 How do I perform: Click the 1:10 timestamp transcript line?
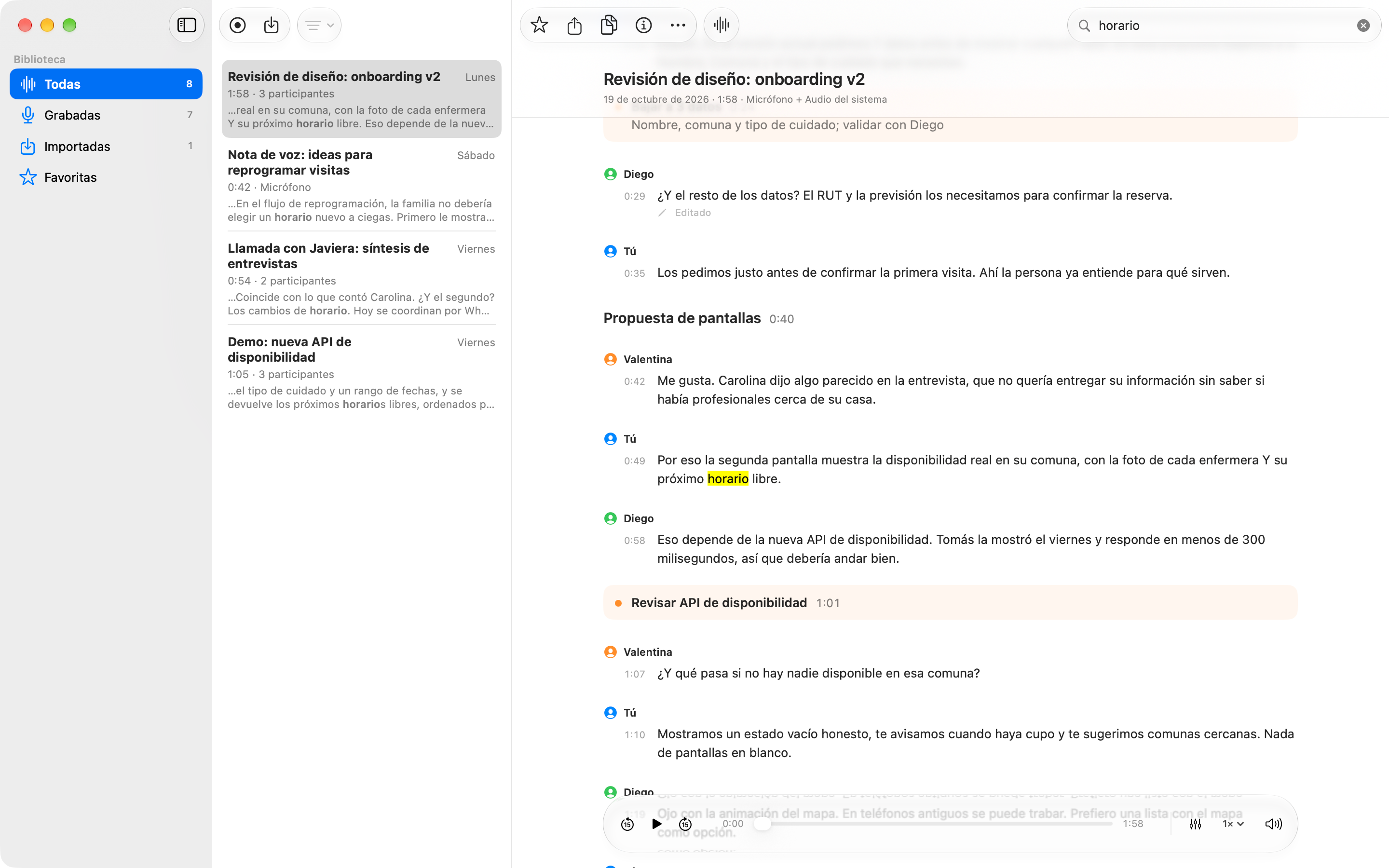(634, 735)
